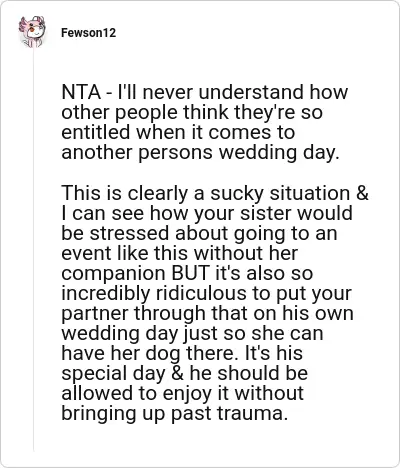Viewport: 400px width, 468px height.
Task: Collapse the comment using the vertical thread line
Action: pos(33,250)
